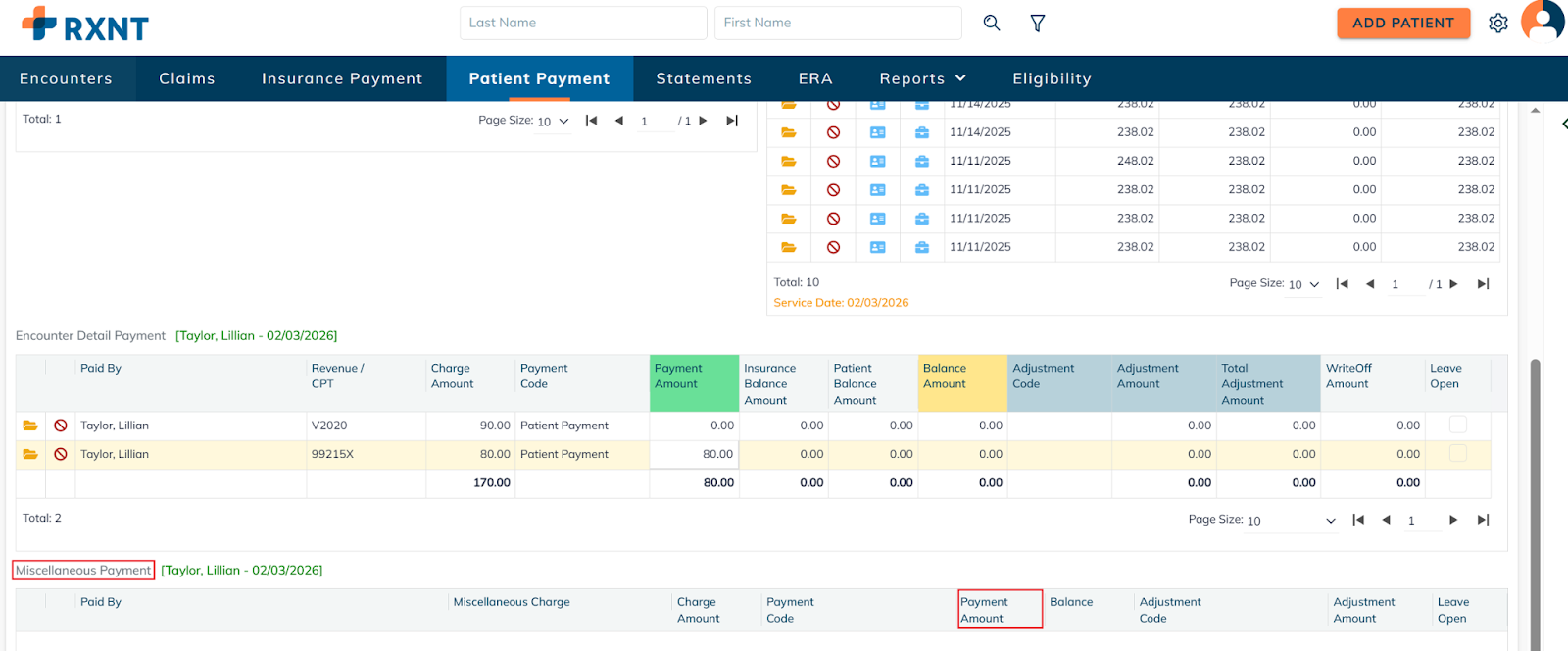
Task: Expand the Reports menu dropdown
Action: pos(922,78)
